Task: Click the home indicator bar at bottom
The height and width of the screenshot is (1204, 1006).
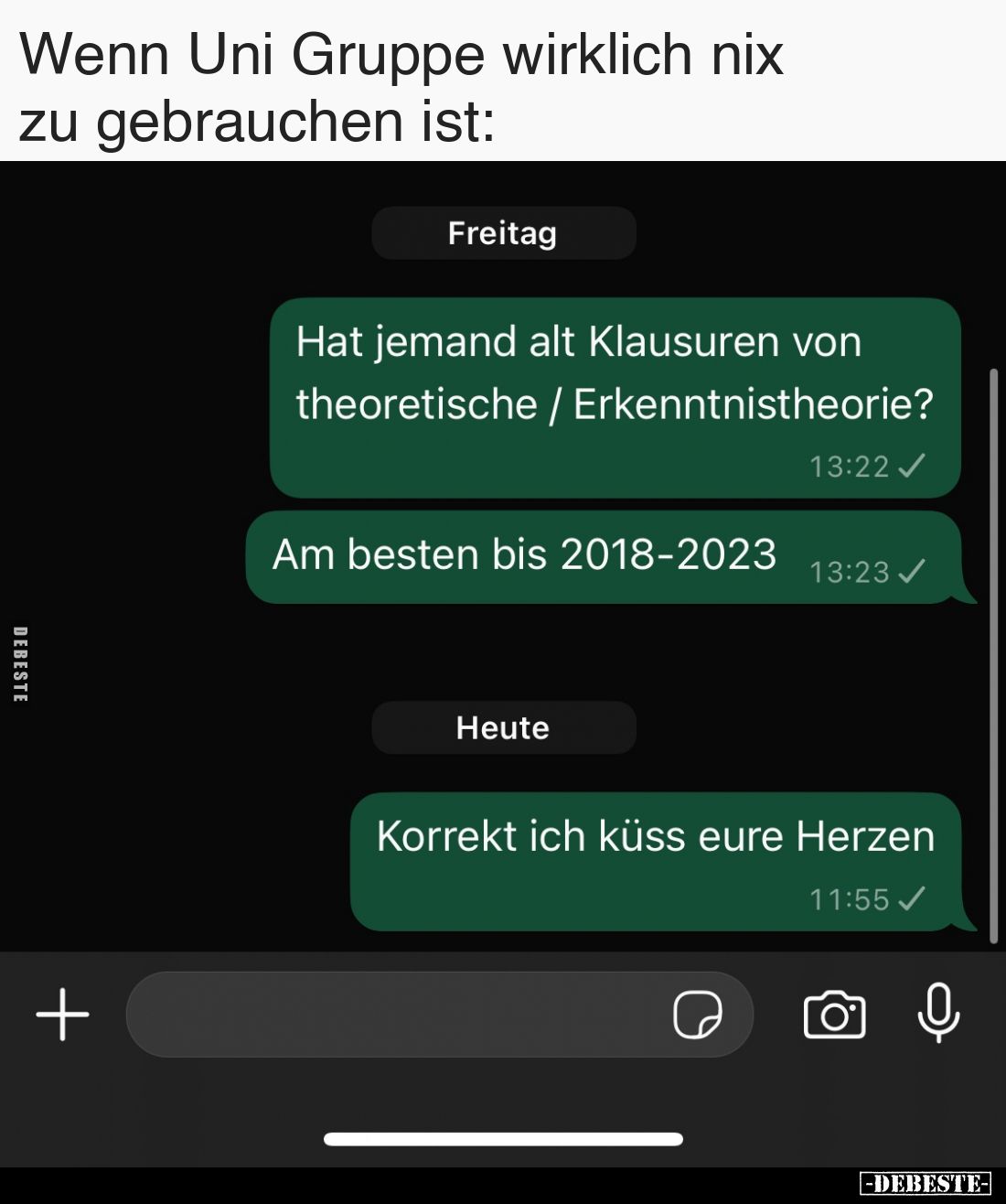Action: pos(503,1139)
